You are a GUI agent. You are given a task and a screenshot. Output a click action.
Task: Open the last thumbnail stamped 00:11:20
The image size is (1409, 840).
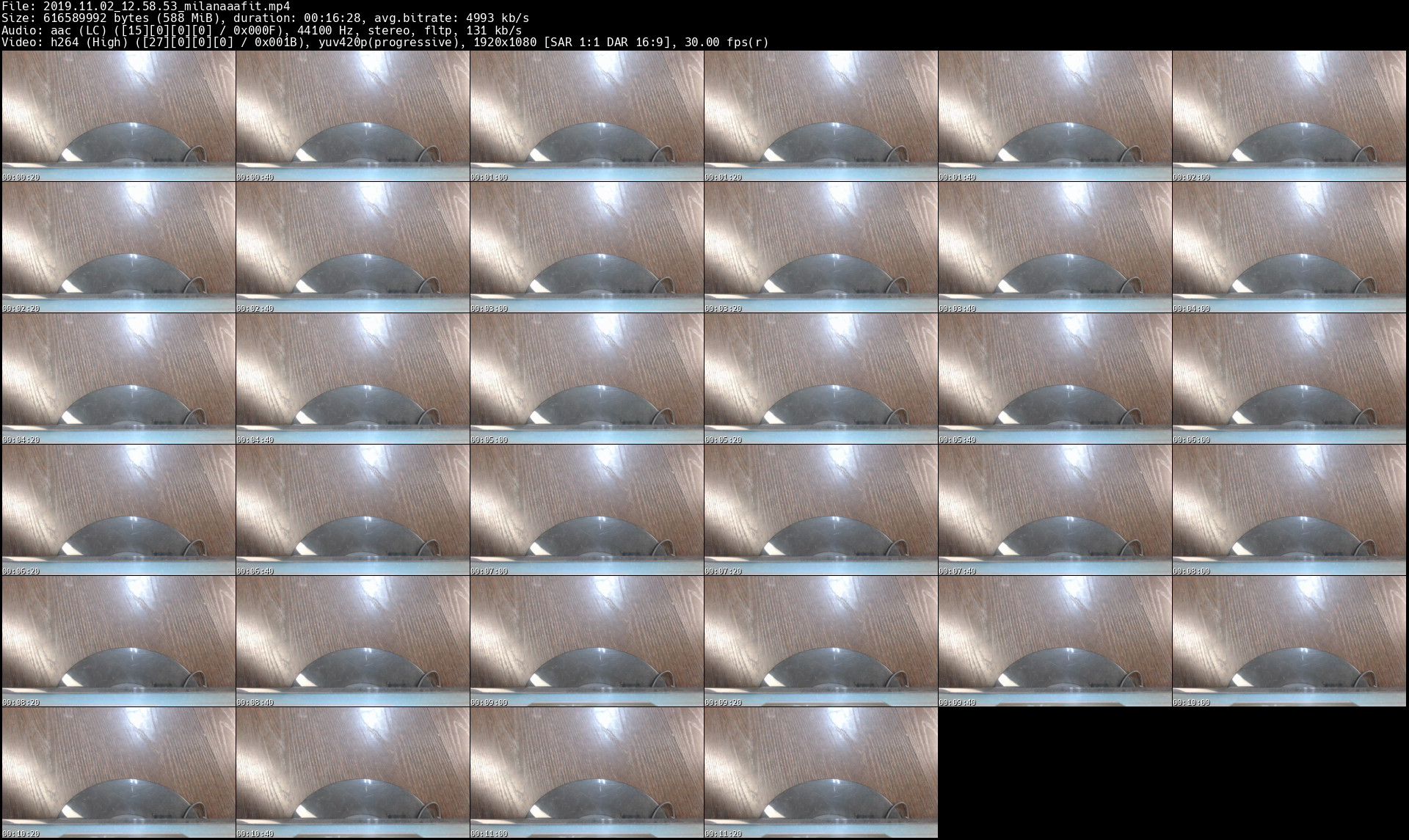point(820,773)
